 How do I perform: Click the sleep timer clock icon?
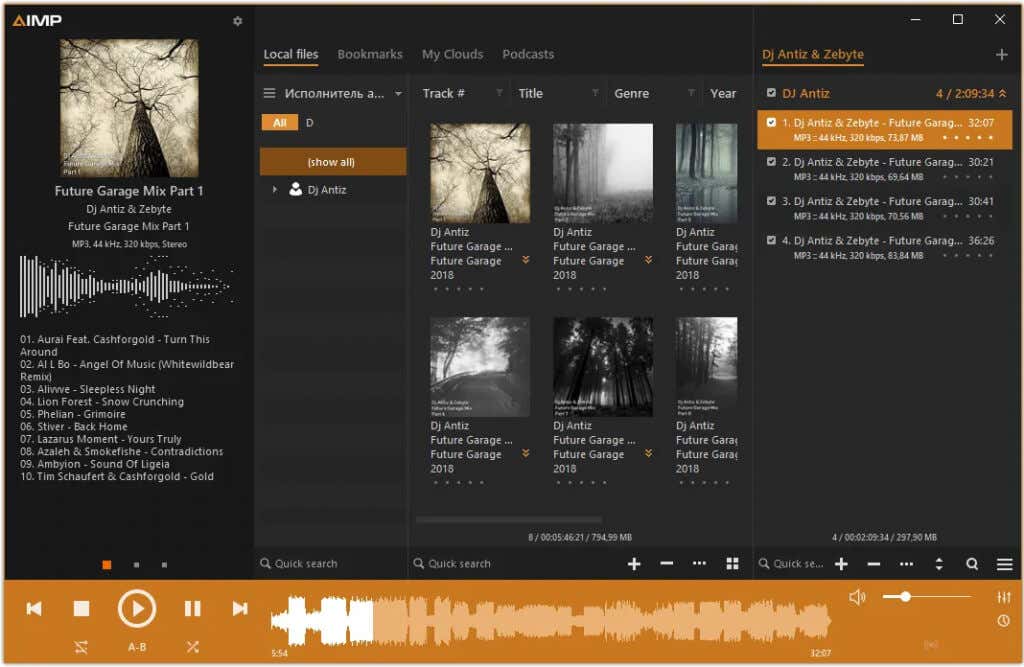click(1003, 621)
